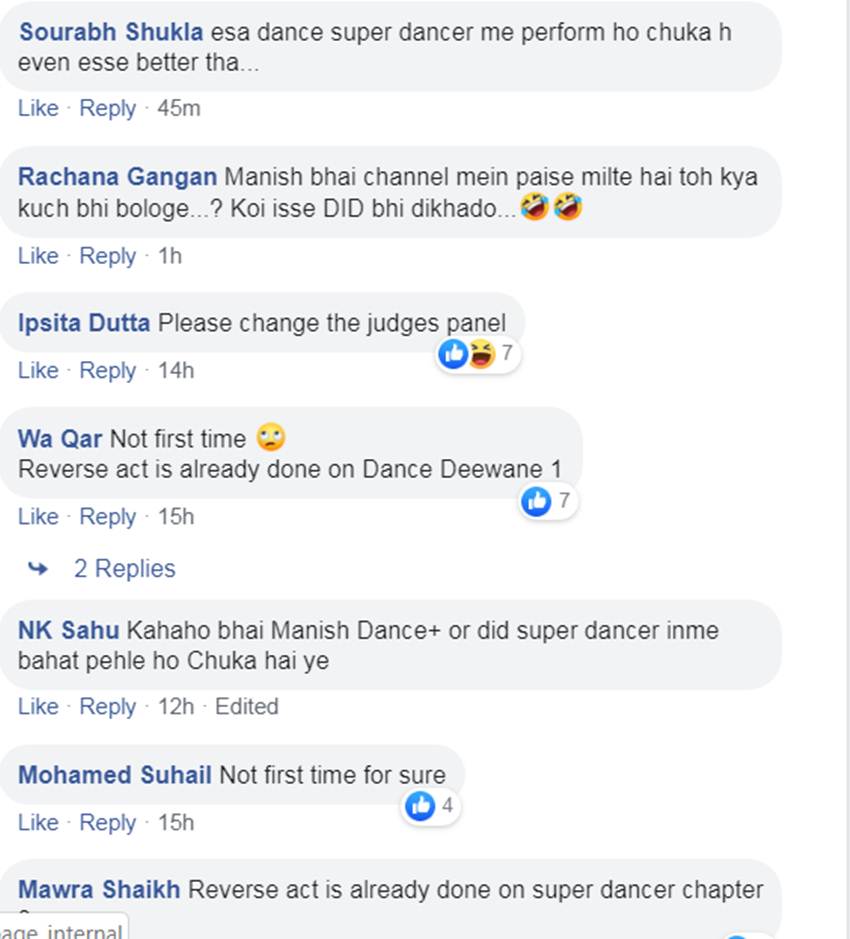Screen dimensions: 850x939
Task: Click reply arrow icon beside 2 Replies
Action: point(38,568)
